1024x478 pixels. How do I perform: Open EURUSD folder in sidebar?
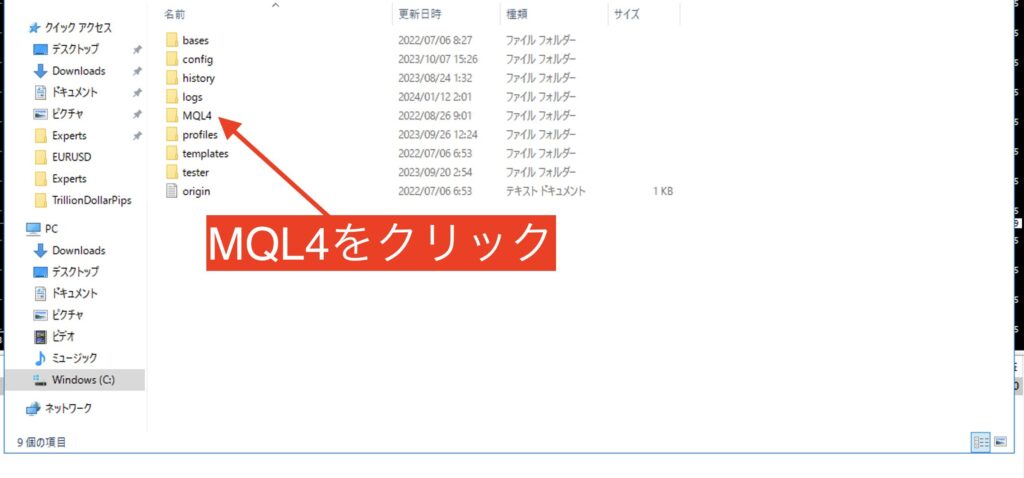click(x=72, y=157)
